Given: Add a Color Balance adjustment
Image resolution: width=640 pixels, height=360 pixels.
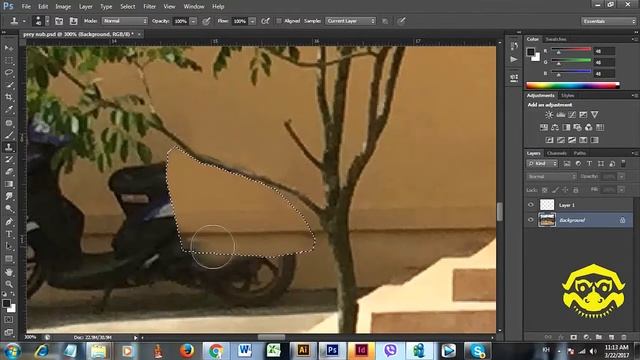Looking at the screenshot, I should click(x=555, y=127).
